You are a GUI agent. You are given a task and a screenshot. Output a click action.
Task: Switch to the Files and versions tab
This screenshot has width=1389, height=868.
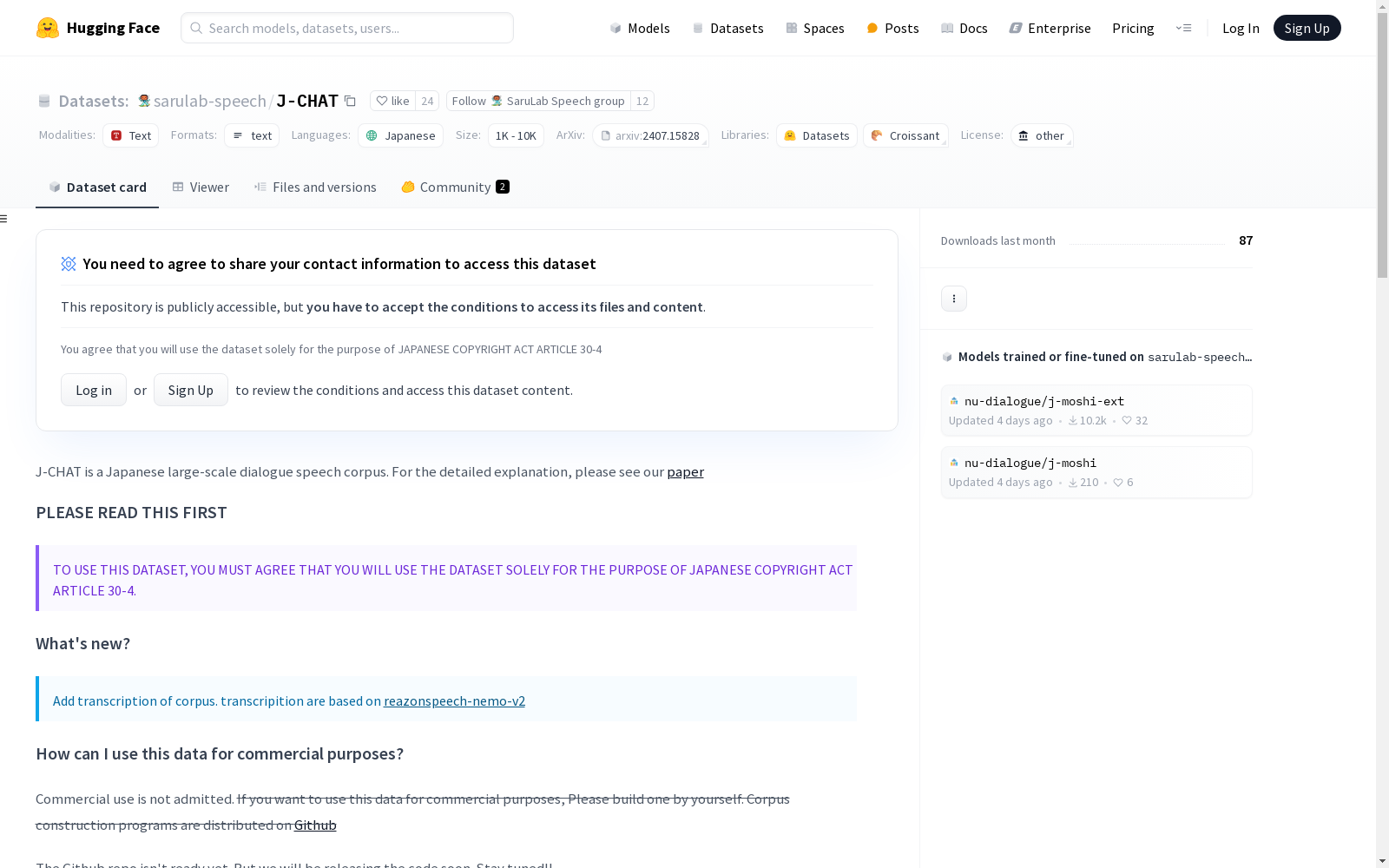tap(315, 187)
